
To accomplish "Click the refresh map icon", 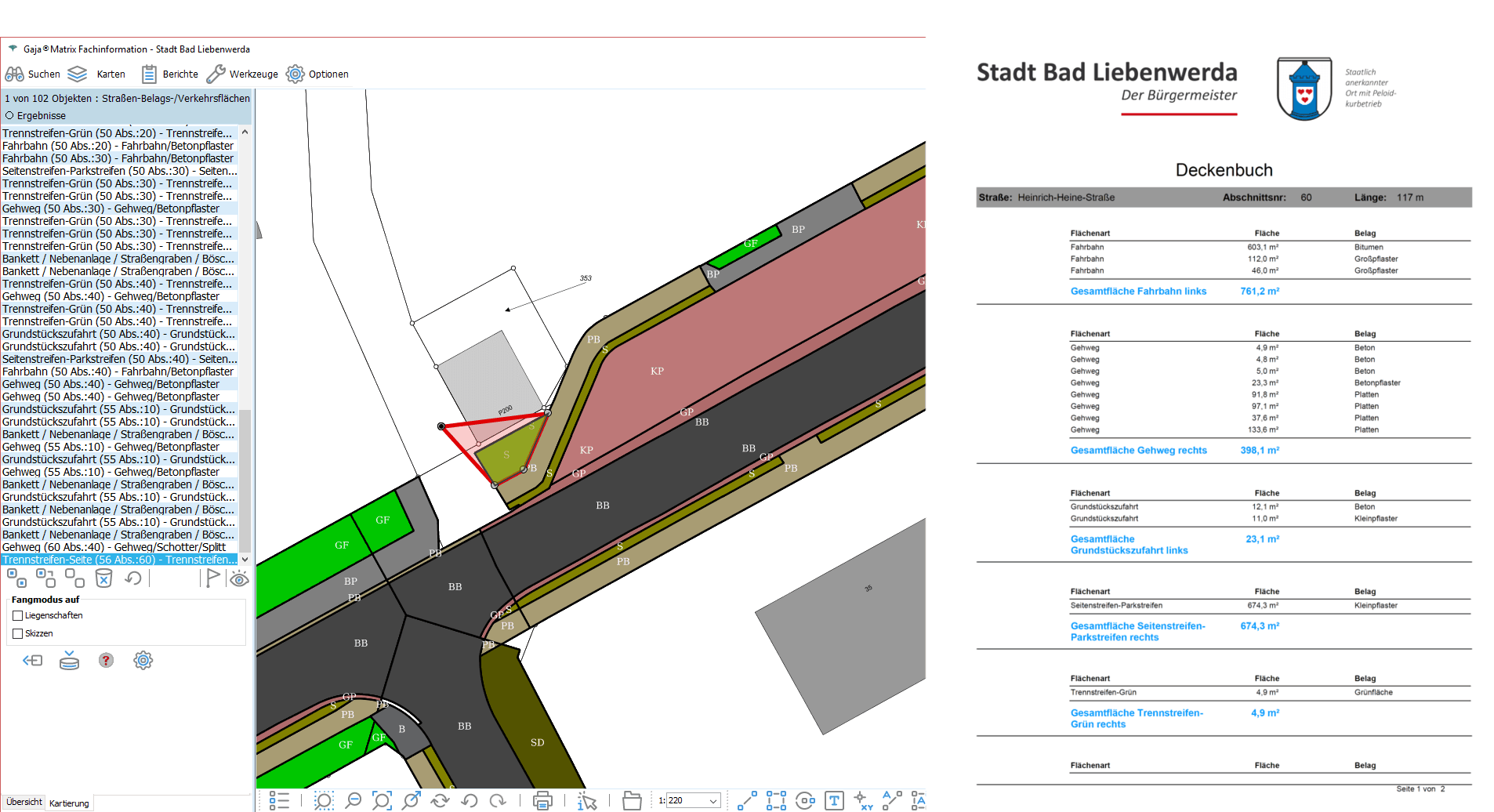I will pos(440,800).
